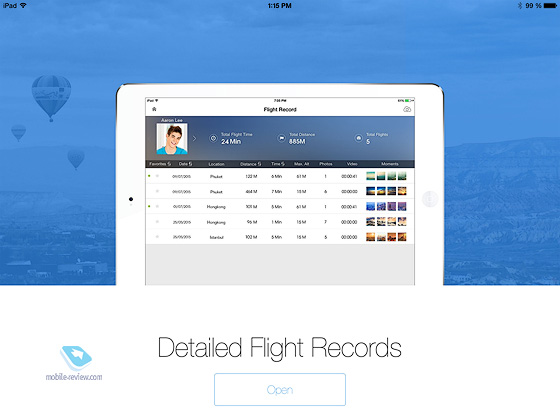Sort by the Distance column header
The width and height of the screenshot is (560, 420).
250,164
